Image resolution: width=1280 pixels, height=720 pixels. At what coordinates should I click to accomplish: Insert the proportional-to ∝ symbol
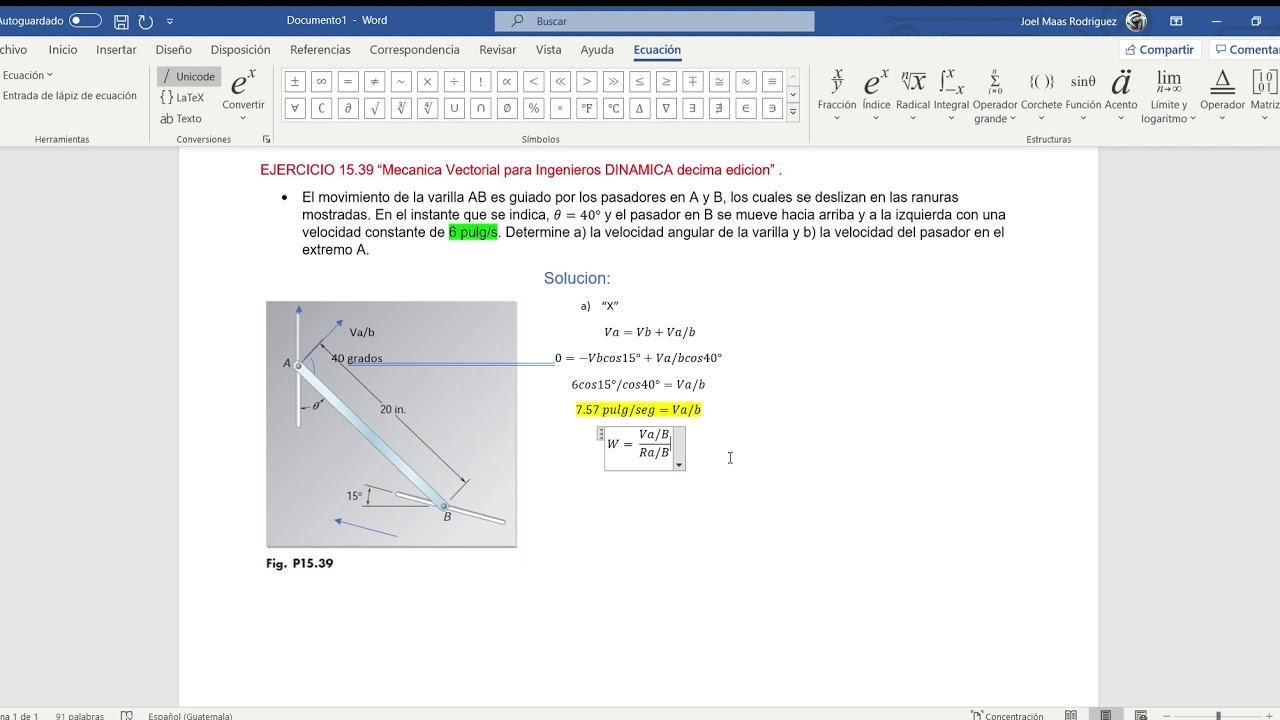coord(507,82)
